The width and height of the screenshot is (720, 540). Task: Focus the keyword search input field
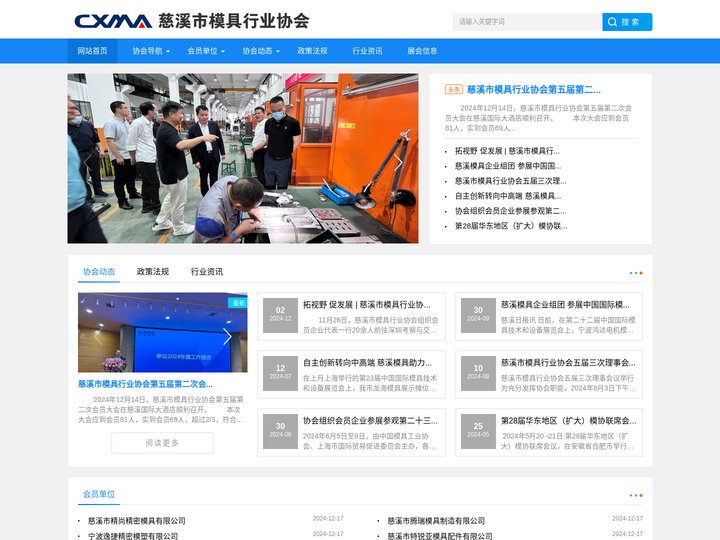[527, 22]
